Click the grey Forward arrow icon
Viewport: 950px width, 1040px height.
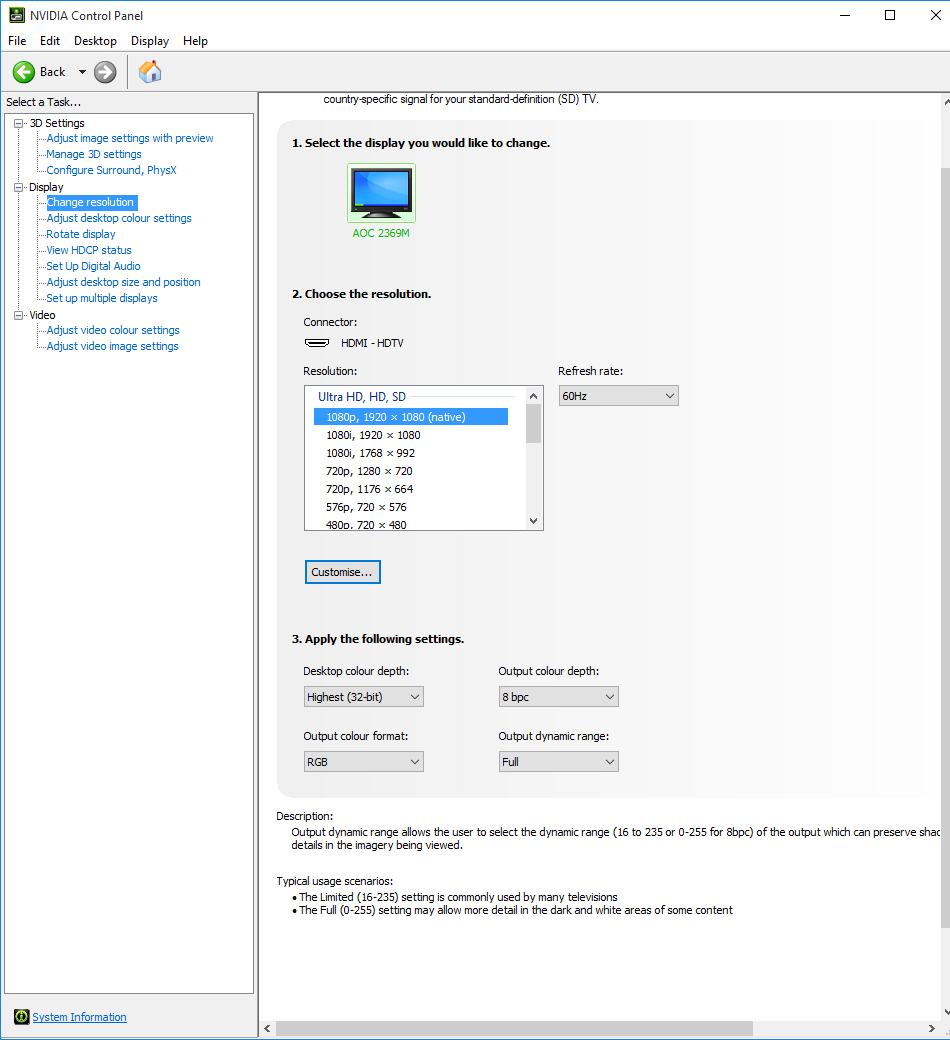[x=105, y=72]
